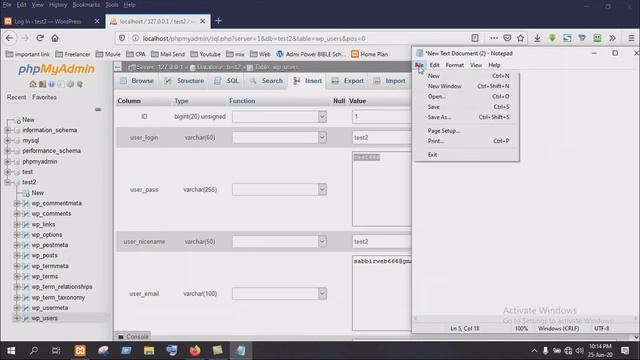Open the wp_usermeta table in the sidebar
This screenshot has height=360, width=640.
pyautogui.click(x=50, y=308)
